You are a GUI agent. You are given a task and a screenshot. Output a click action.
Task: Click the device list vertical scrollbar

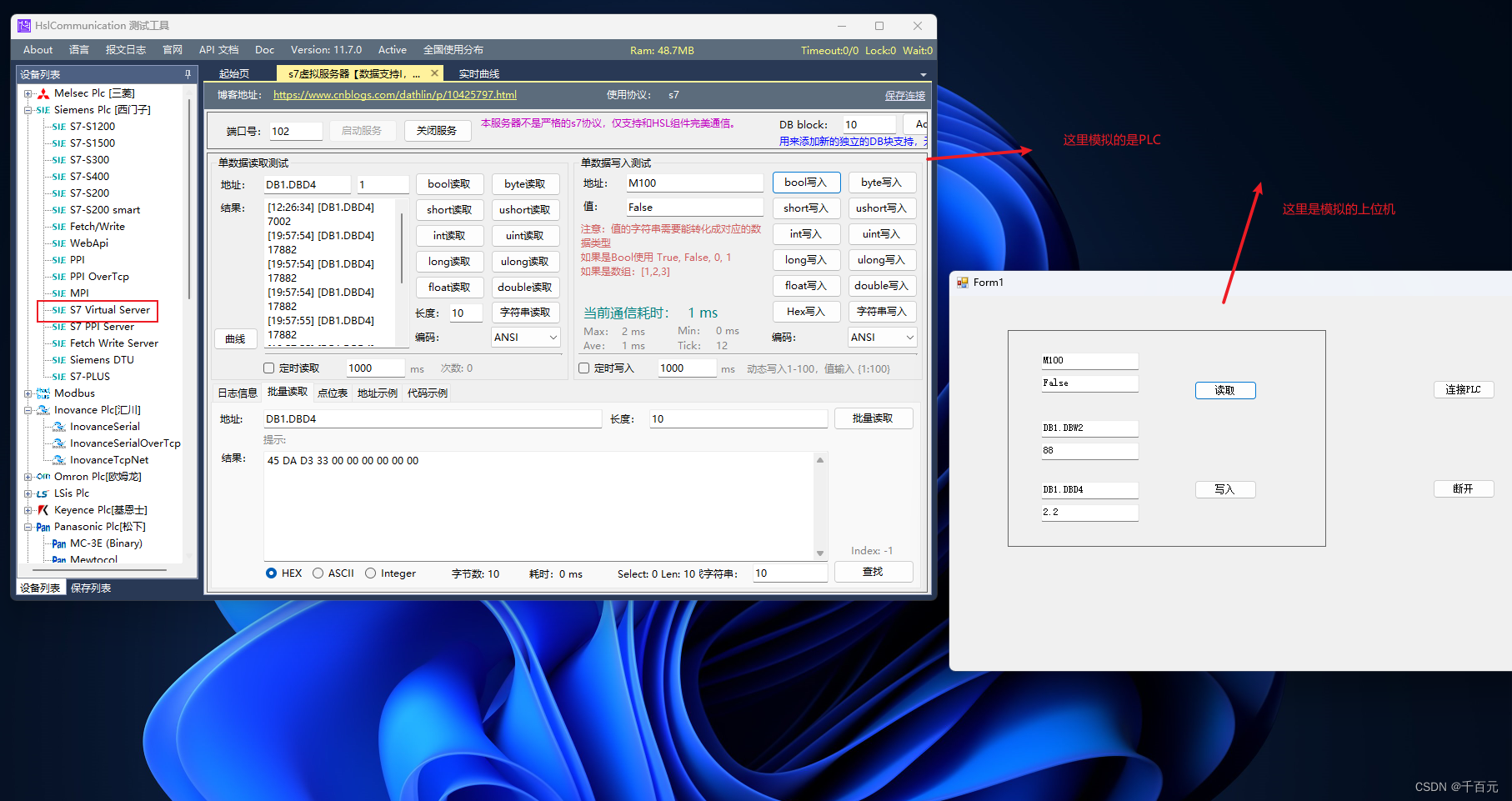click(x=189, y=200)
